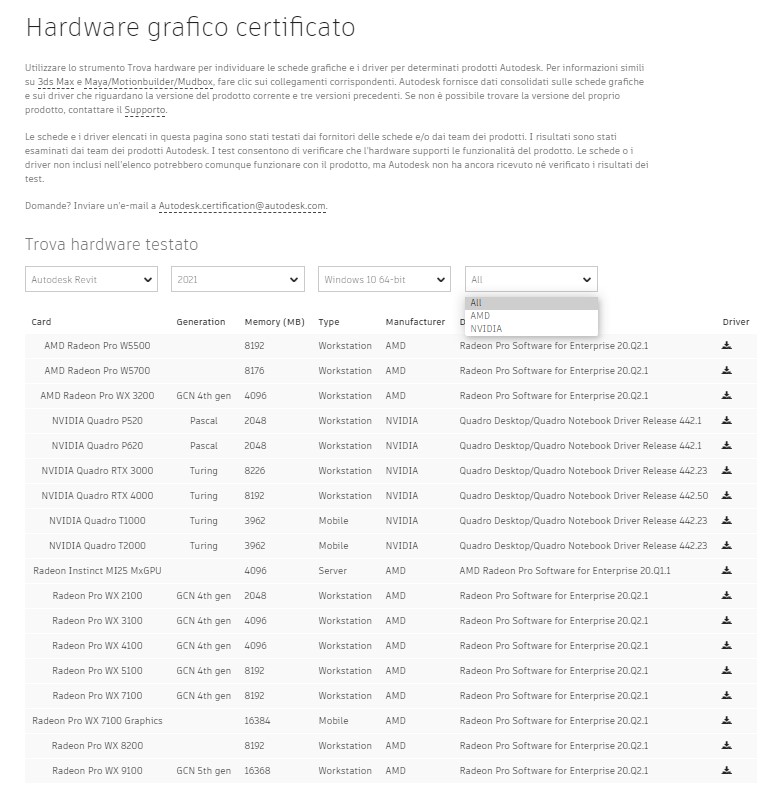Download driver for NVIDIA Quadro RTX 3000
The image size is (769, 789).
[726, 470]
